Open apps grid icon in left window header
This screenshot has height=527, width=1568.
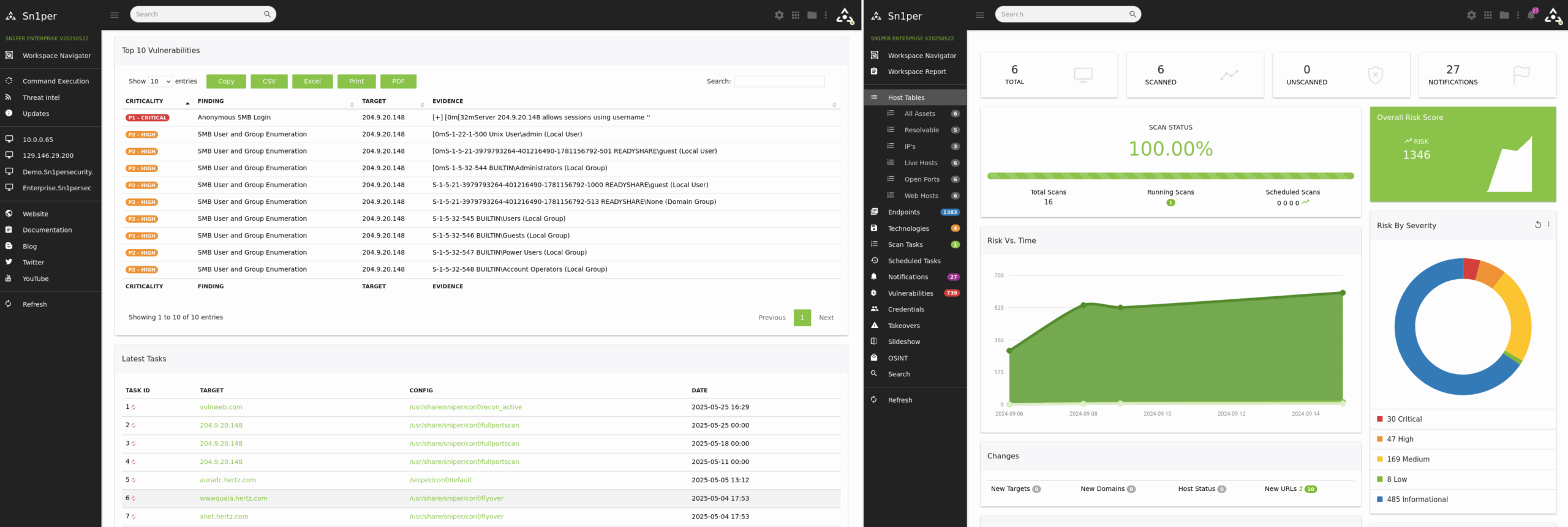pos(796,15)
